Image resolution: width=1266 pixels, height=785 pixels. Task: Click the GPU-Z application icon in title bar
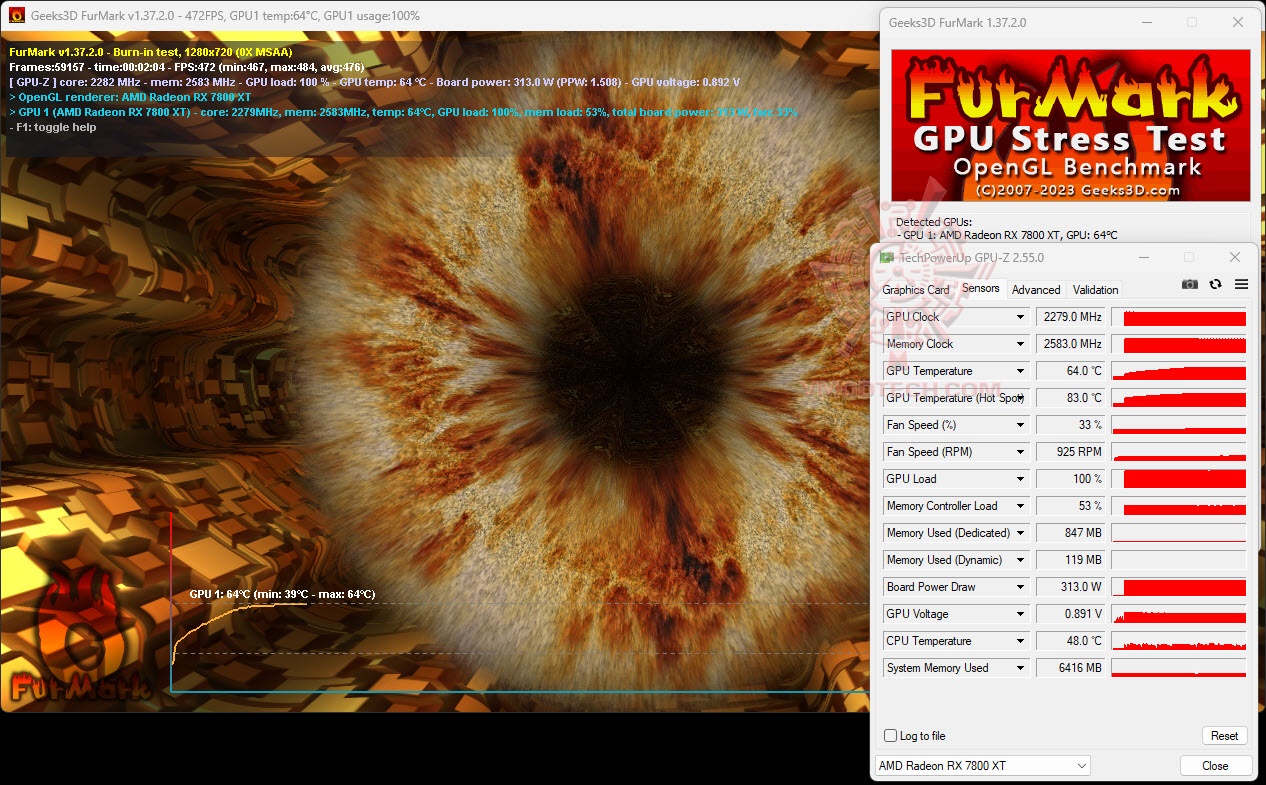coord(886,257)
